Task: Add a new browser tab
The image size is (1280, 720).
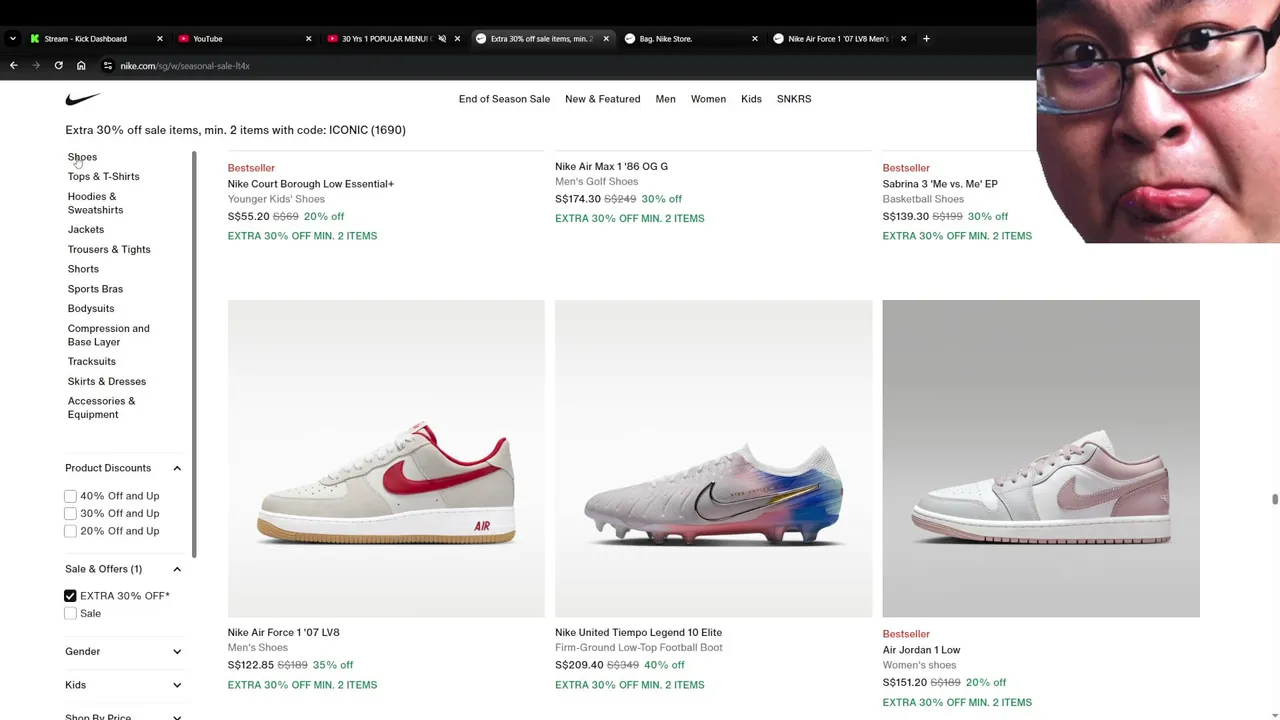Action: 926,39
